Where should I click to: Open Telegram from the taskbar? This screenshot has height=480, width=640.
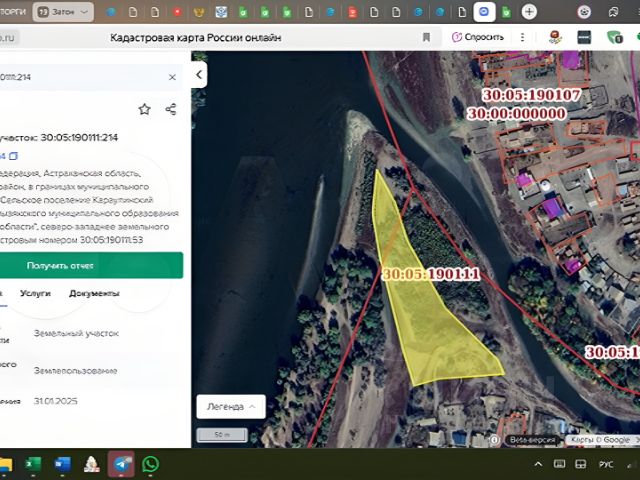121,464
